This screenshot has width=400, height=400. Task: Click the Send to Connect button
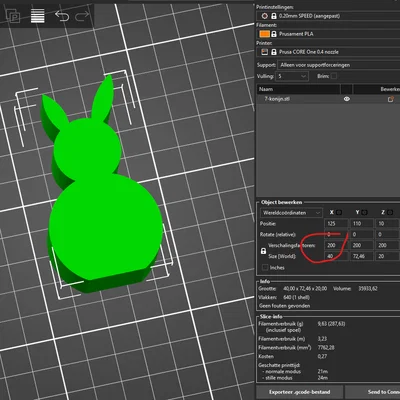[373, 392]
